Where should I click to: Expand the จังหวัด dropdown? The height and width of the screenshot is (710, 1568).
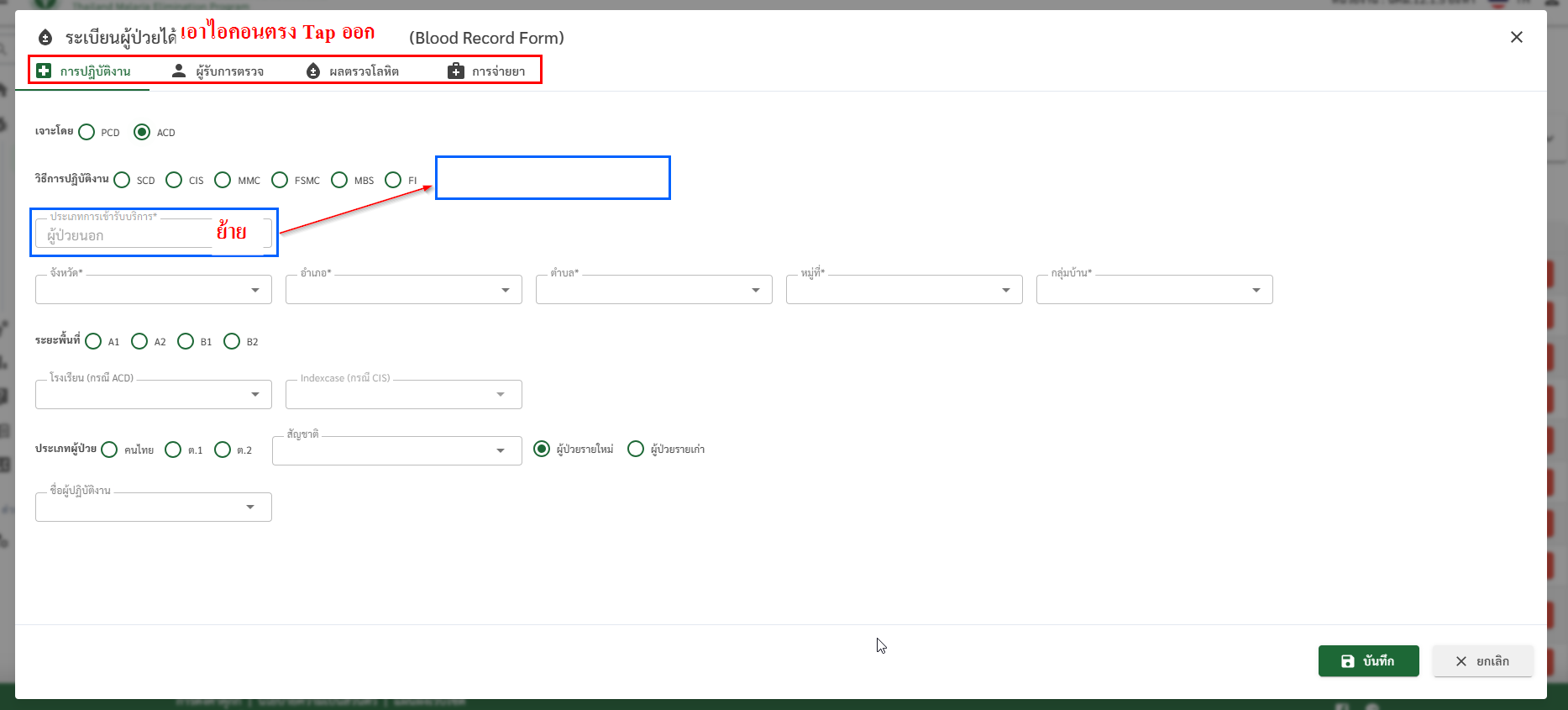tap(154, 290)
